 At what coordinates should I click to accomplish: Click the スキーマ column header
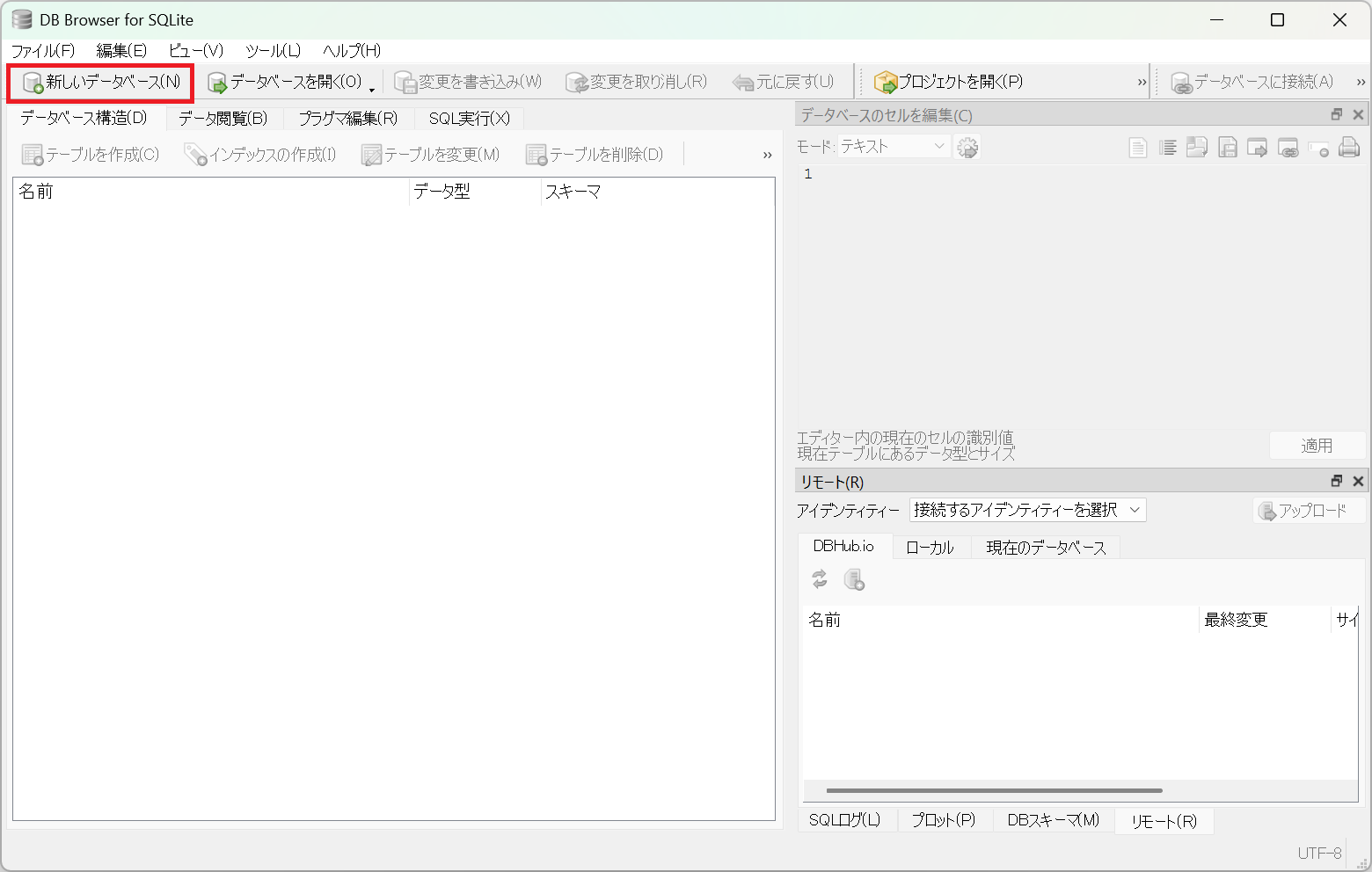658,192
